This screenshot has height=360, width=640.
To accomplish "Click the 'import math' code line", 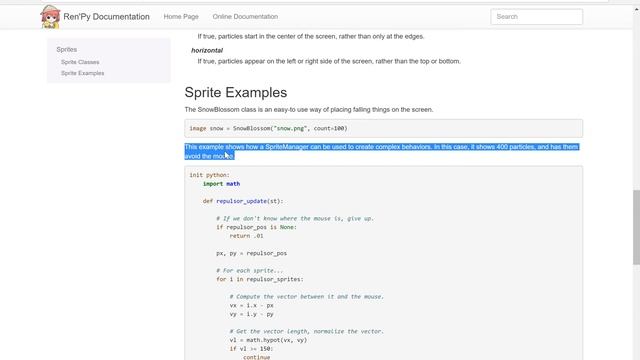I will (x=221, y=184).
